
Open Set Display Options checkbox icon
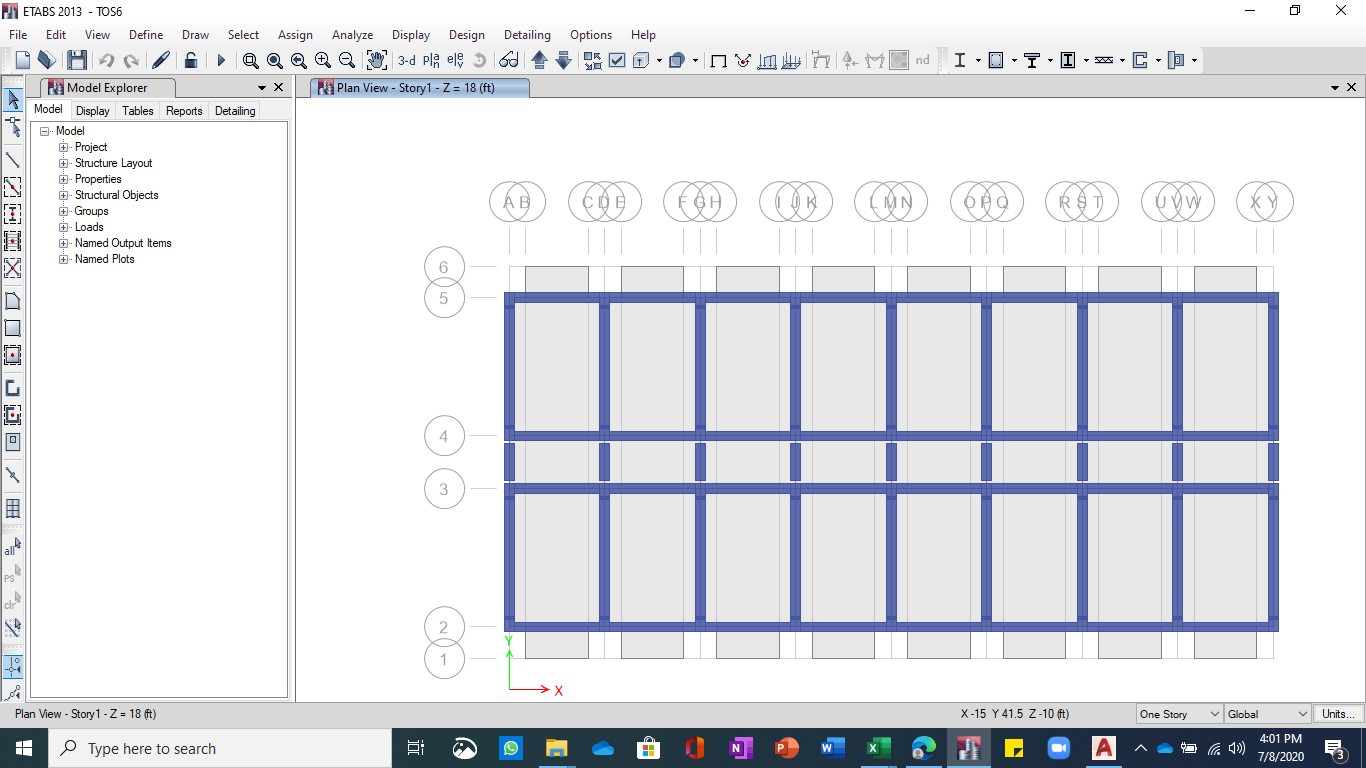(x=617, y=60)
